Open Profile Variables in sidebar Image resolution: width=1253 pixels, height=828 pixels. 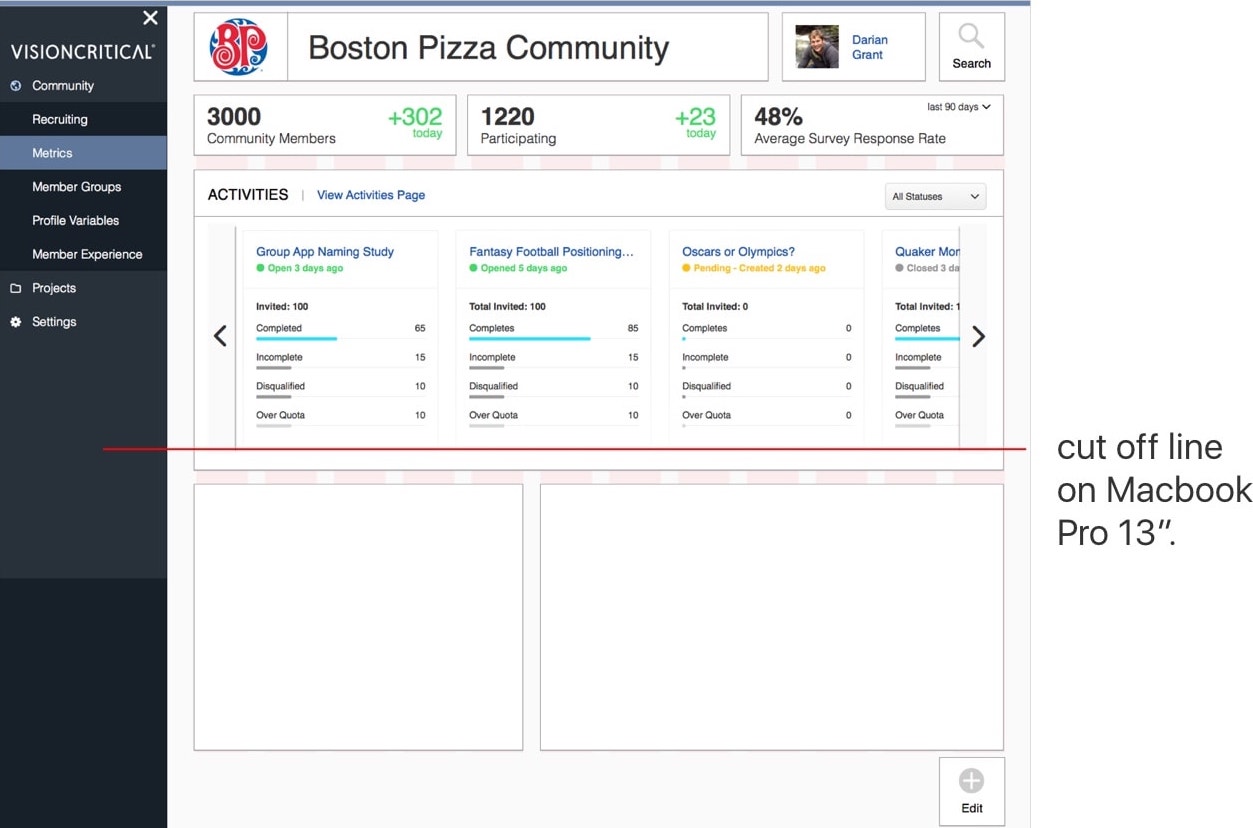pyautogui.click(x=83, y=220)
